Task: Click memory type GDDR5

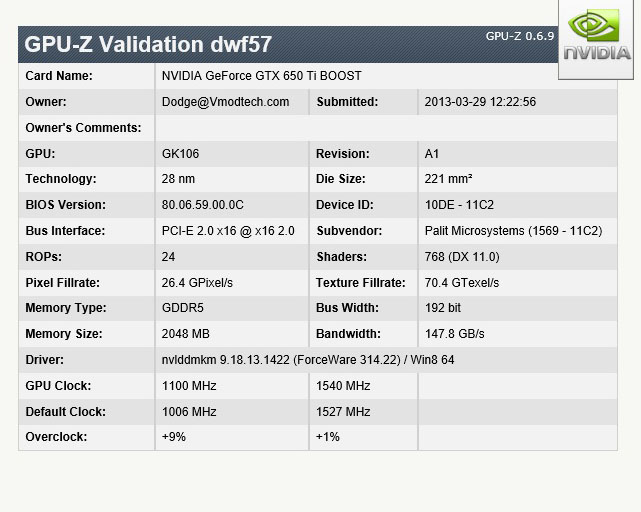Action: pyautogui.click(x=183, y=308)
